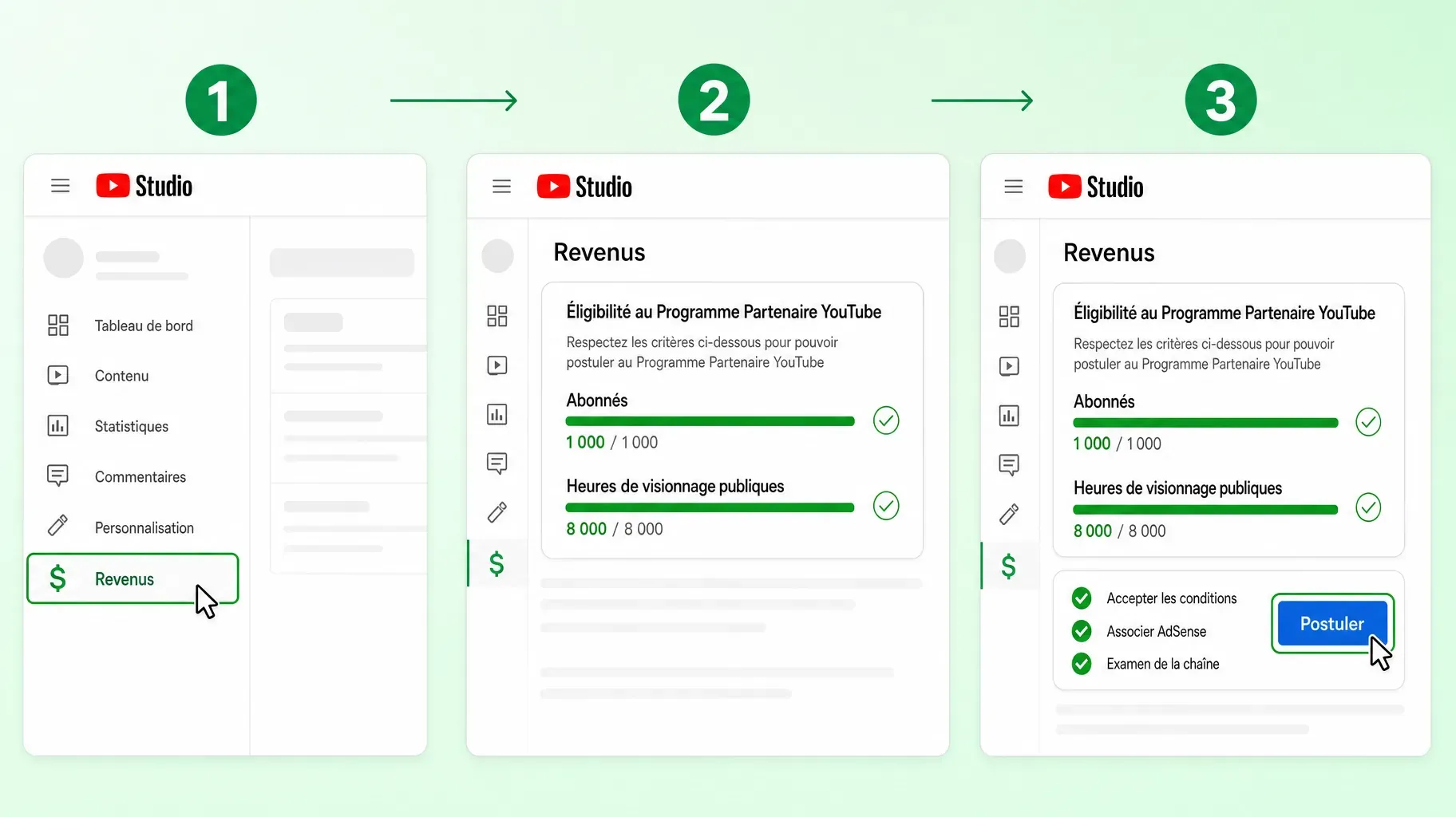Click Abonnés progress bar in step 2

coord(710,421)
